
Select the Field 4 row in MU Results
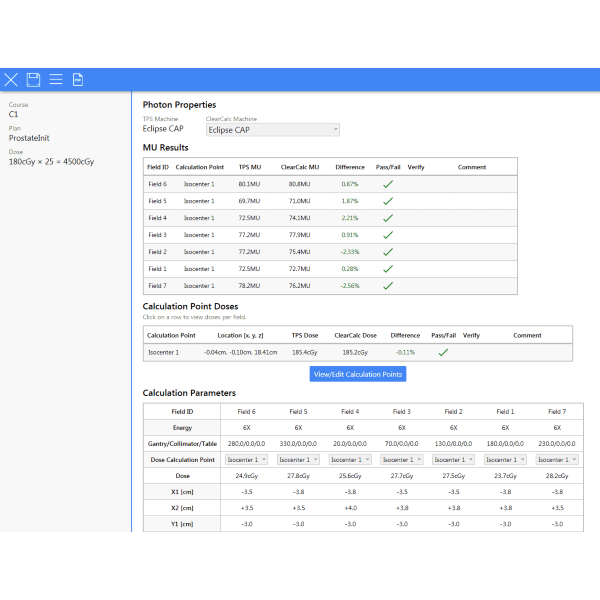[330, 218]
